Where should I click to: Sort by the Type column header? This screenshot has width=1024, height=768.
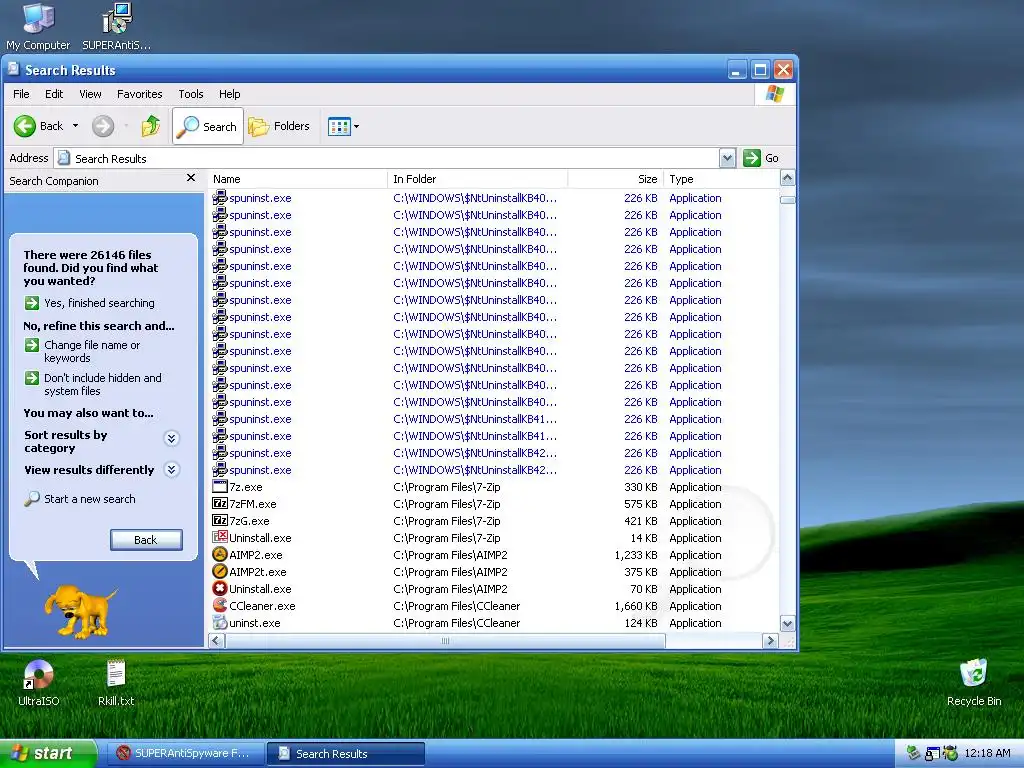click(x=721, y=179)
